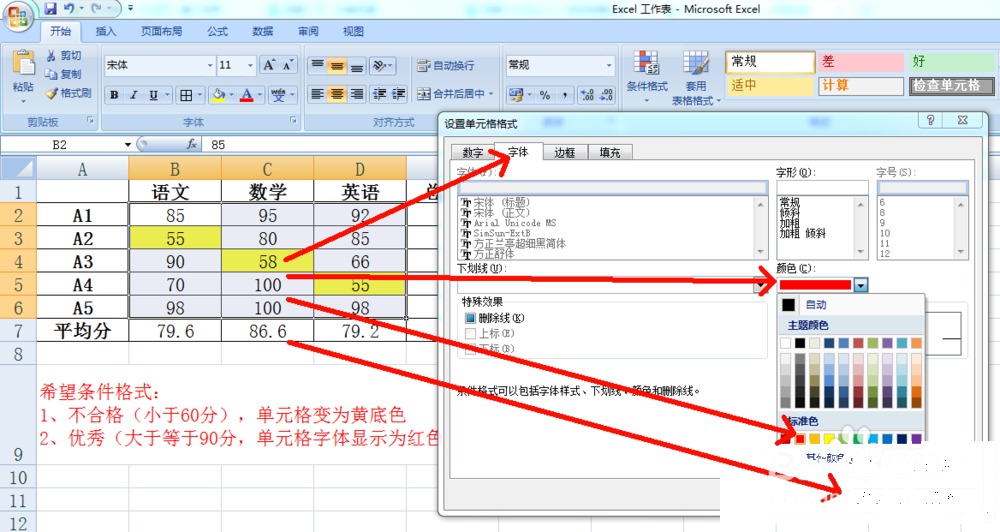
Task: Toggle underline formatting in ribbon
Action: 153,95
